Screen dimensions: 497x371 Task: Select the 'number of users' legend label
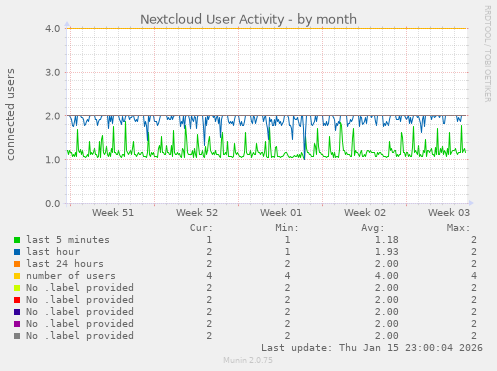[x=71, y=276]
